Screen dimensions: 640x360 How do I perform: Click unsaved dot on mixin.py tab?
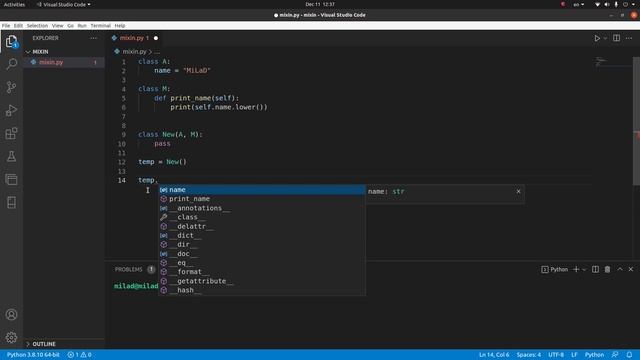[x=156, y=38]
